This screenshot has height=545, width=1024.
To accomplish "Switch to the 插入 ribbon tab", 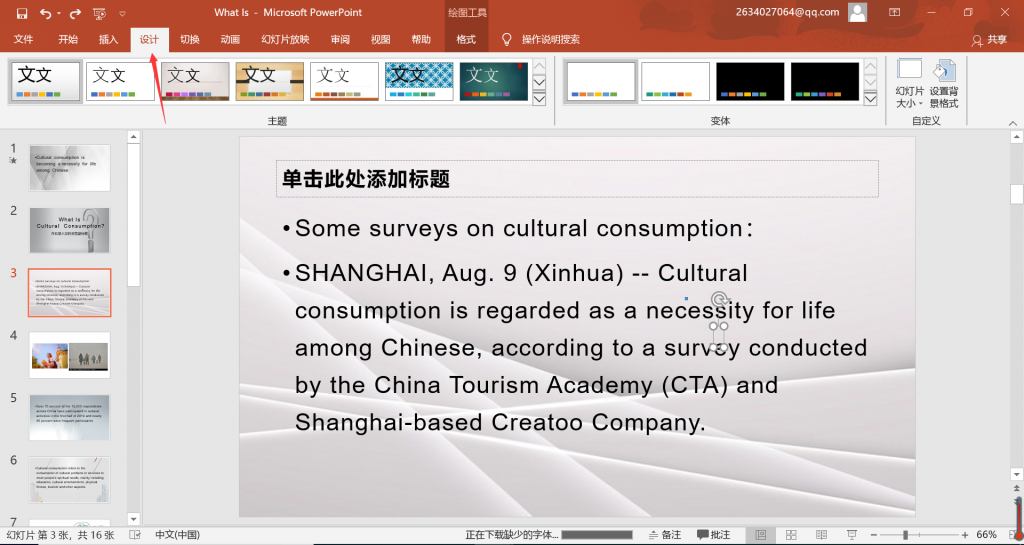I will pos(108,39).
